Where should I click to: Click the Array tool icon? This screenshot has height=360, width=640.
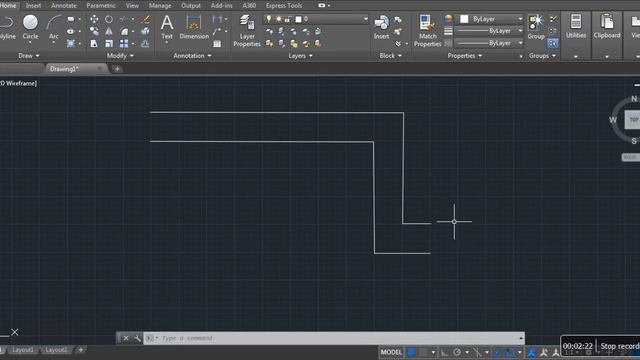tap(124, 43)
